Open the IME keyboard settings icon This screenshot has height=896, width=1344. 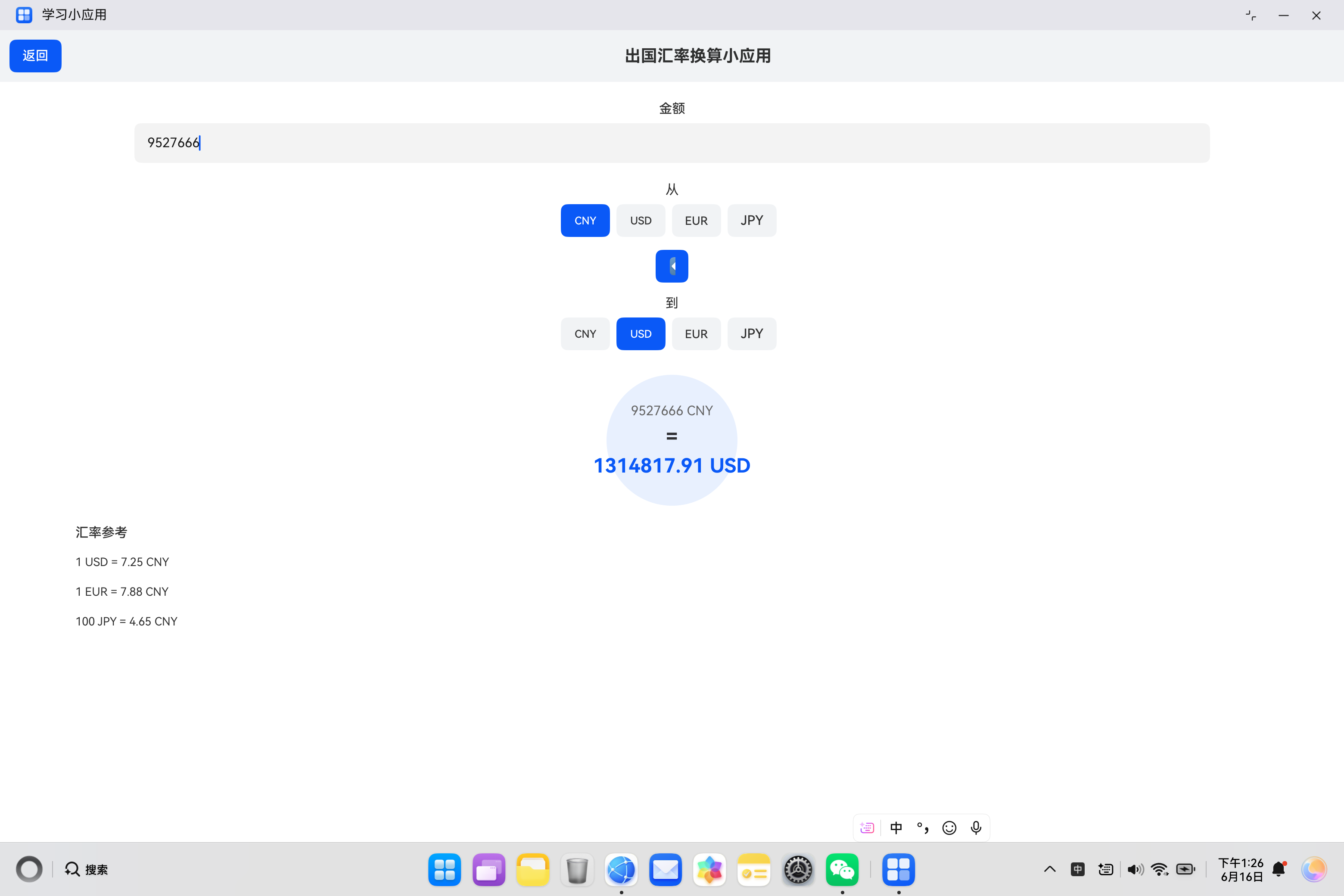click(867, 828)
